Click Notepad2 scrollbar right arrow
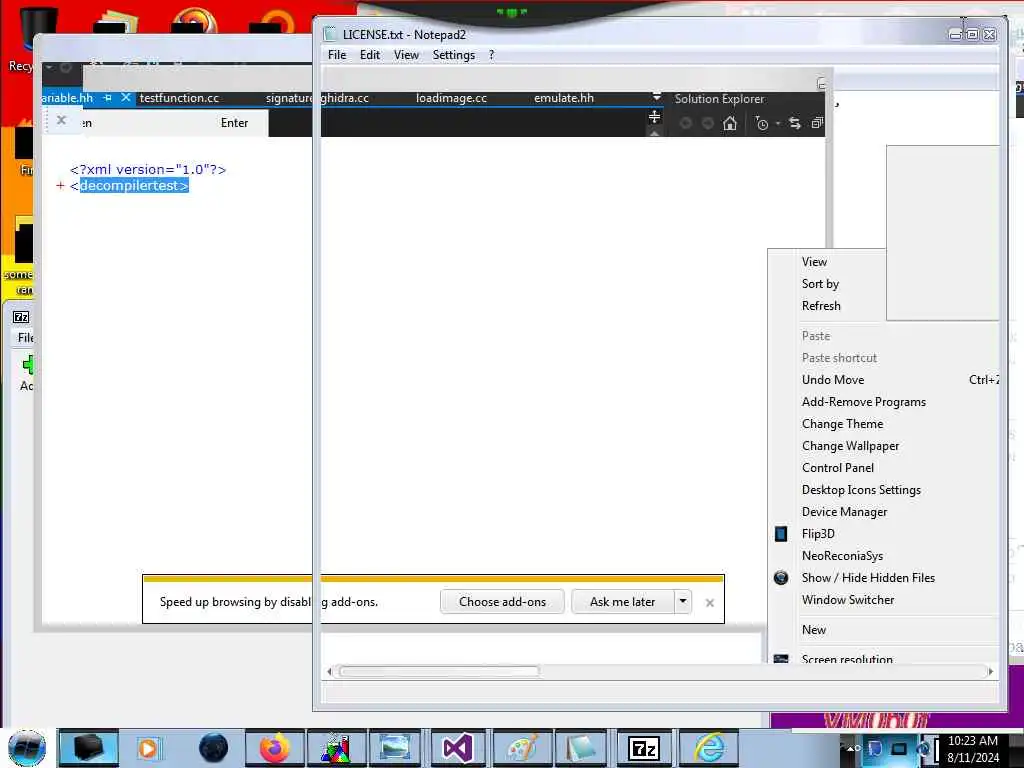The width and height of the screenshot is (1024, 768). 991,671
